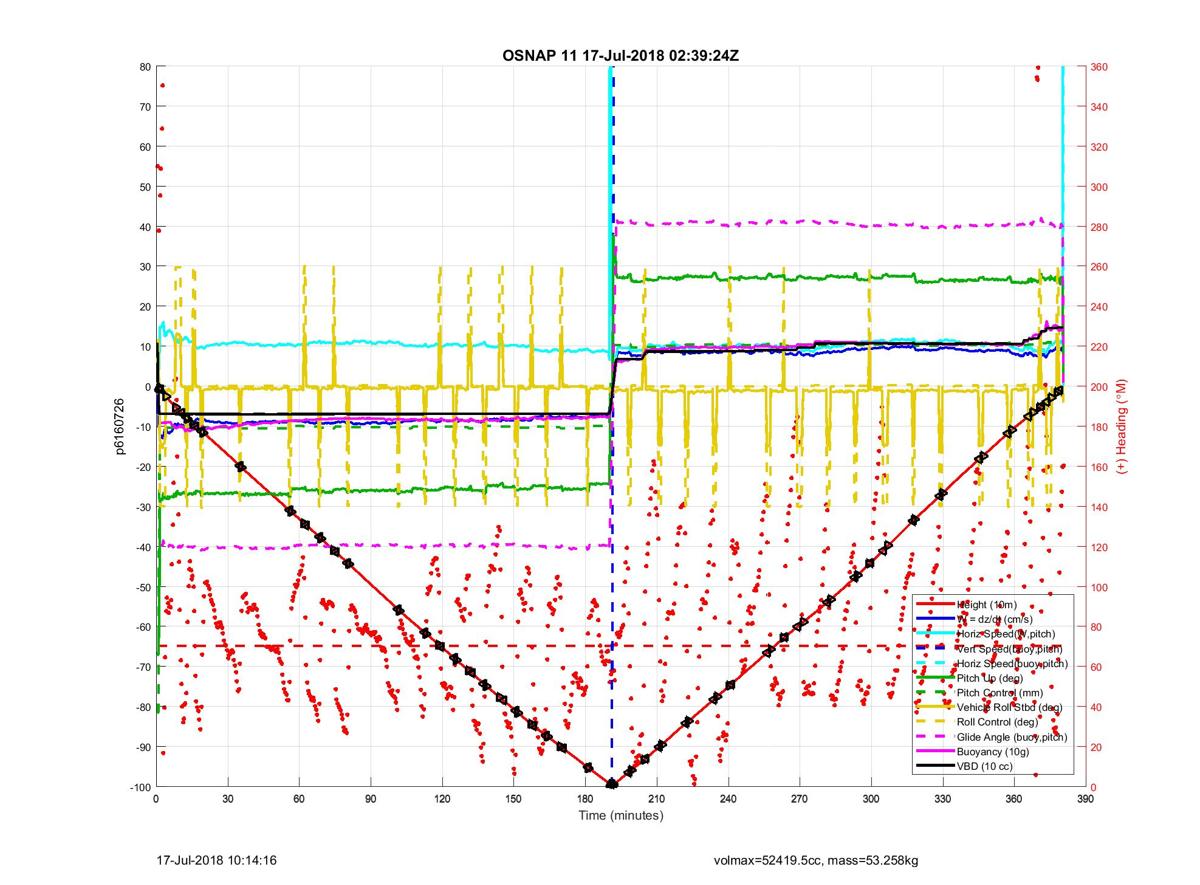Image resolution: width=1200 pixels, height=885 pixels.
Task: Click the green solid line sample beside 'Pitch Up (deg)'
Action: point(936,678)
